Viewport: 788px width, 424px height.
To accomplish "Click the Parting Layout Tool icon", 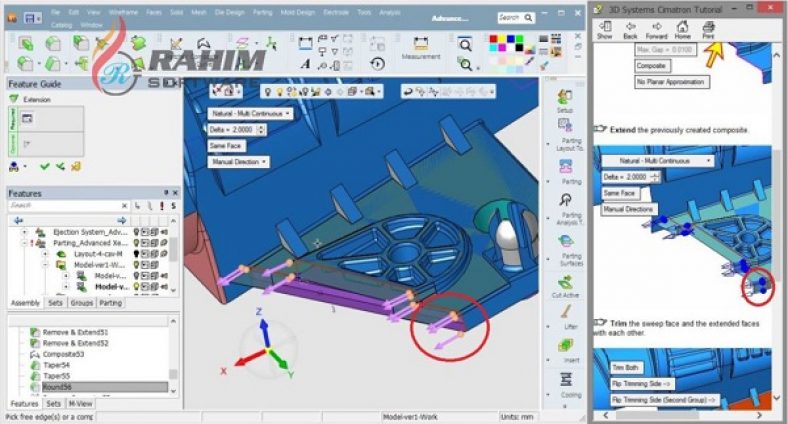I will point(565,126).
